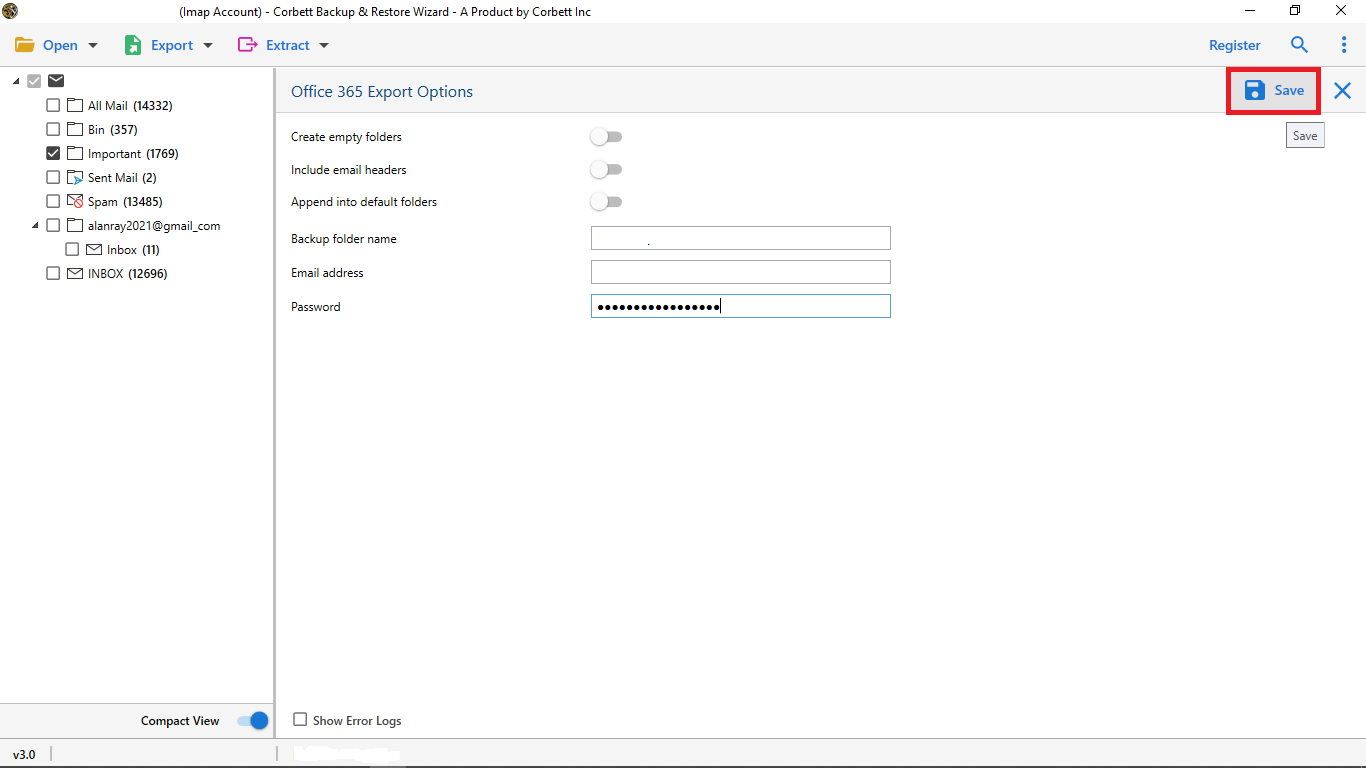
Task: Check the All Mail checkbox
Action: pyautogui.click(x=53, y=105)
